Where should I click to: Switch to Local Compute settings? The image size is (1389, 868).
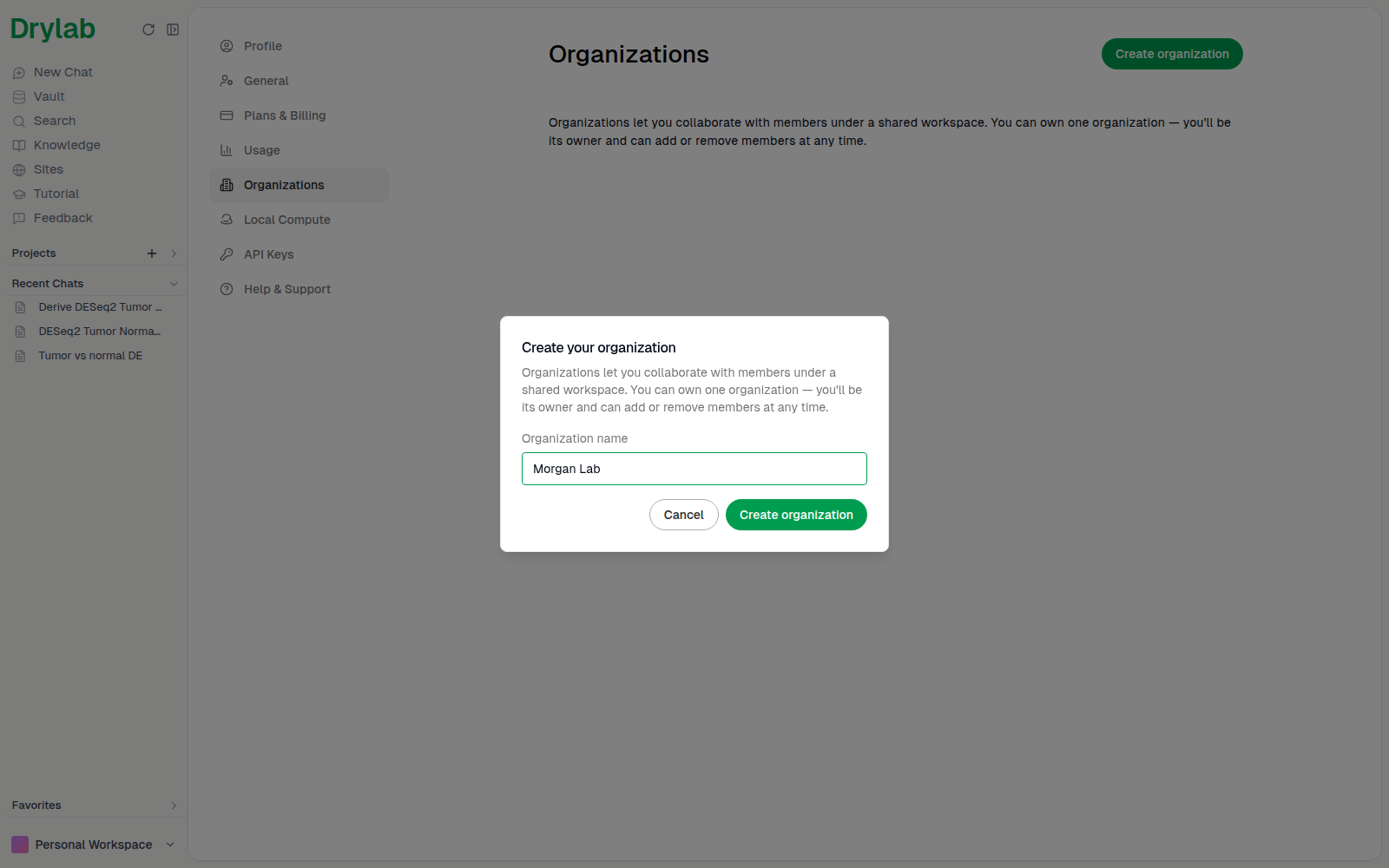pos(299,220)
